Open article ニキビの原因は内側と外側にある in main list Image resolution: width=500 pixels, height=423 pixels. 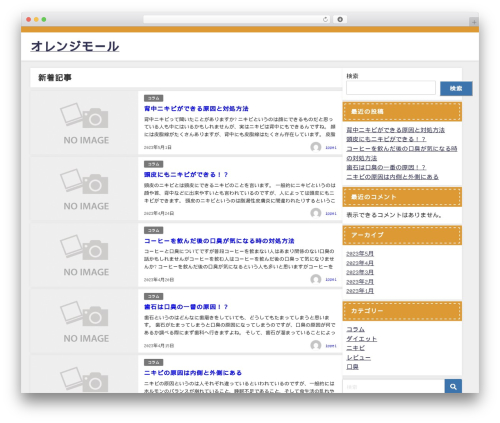pos(193,373)
